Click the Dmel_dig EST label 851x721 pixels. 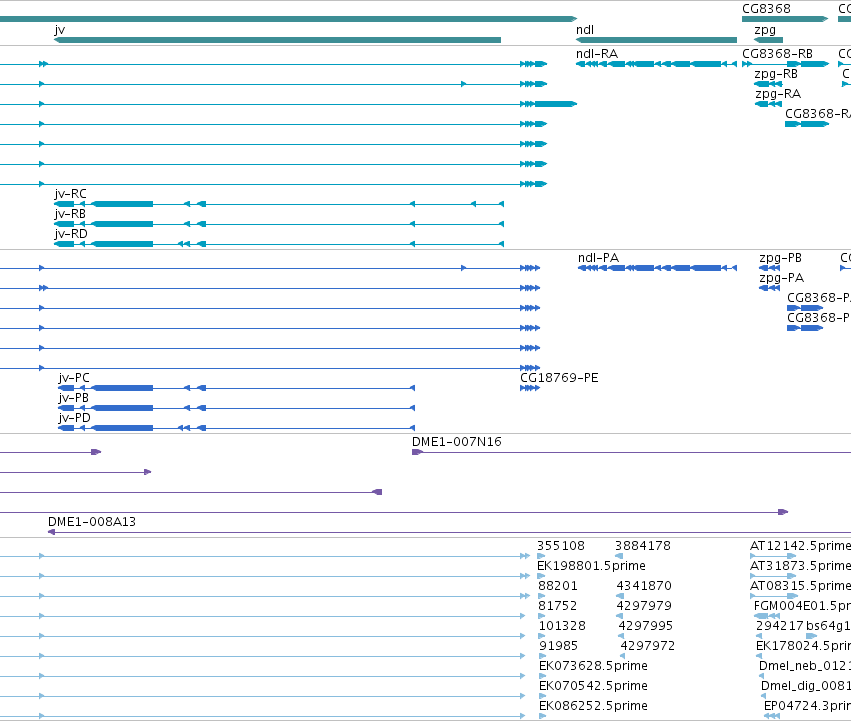coord(806,686)
